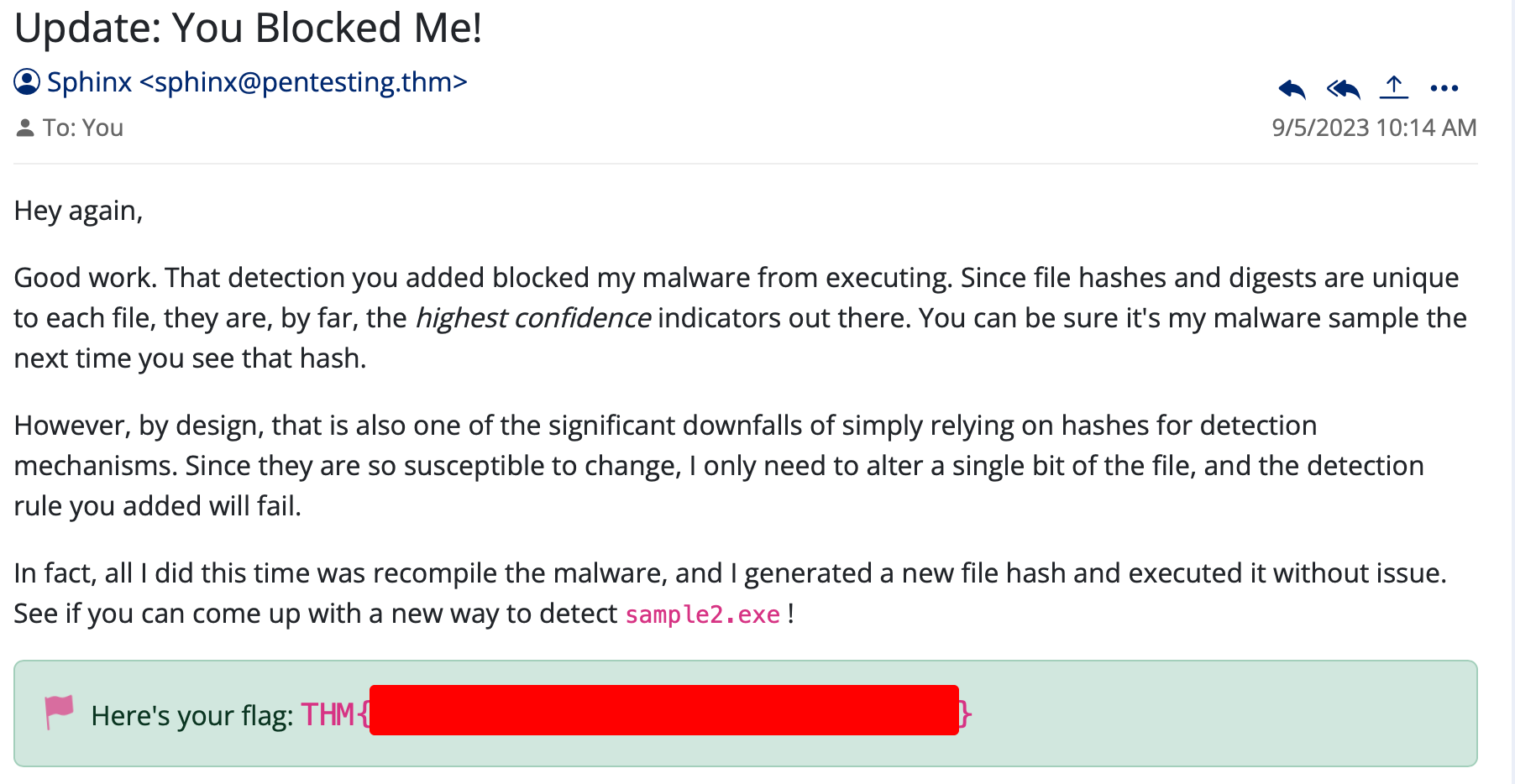Click the italic 'highest confidence' text
1515x784 pixels.
click(532, 318)
